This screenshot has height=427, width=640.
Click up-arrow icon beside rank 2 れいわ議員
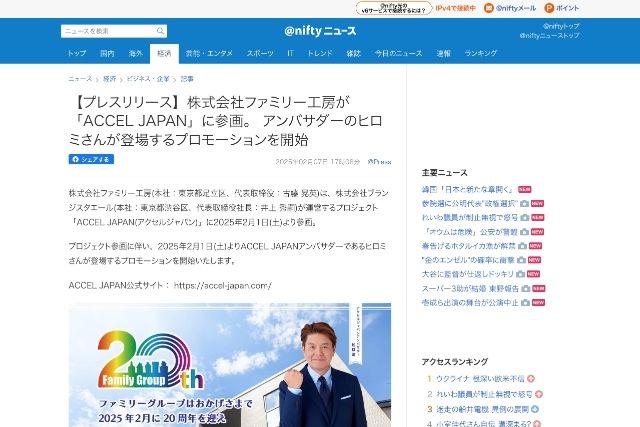pyautogui.click(x=539, y=394)
